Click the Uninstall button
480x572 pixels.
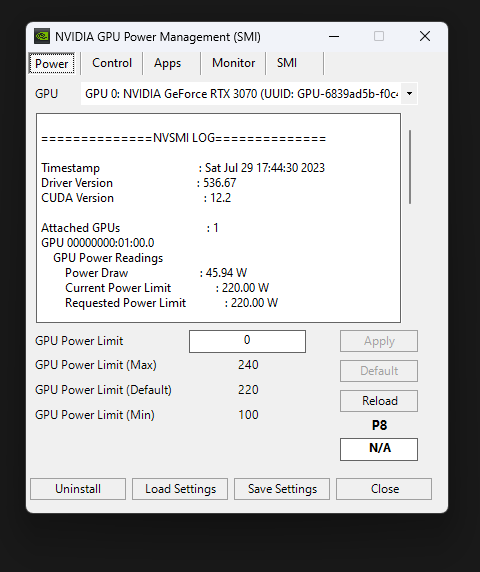point(78,489)
